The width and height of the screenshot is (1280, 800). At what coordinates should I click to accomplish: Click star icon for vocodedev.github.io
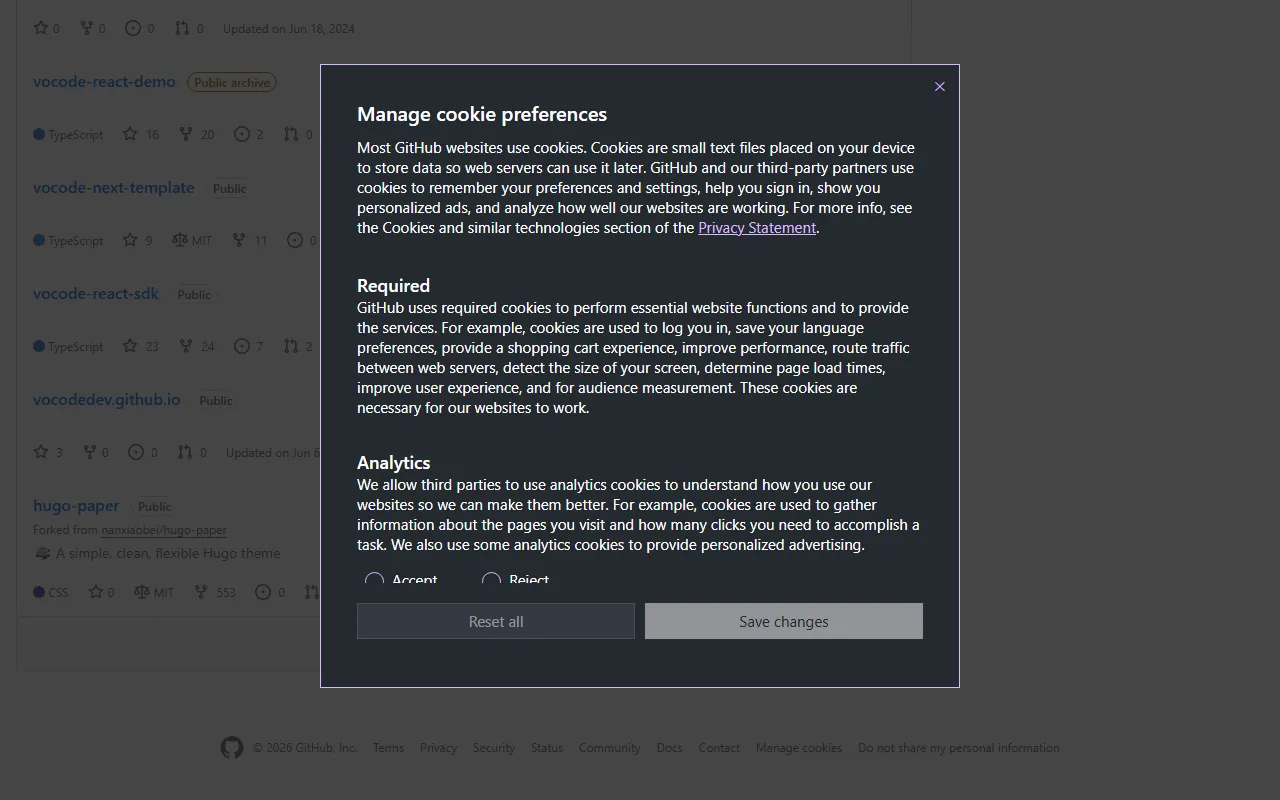point(41,452)
